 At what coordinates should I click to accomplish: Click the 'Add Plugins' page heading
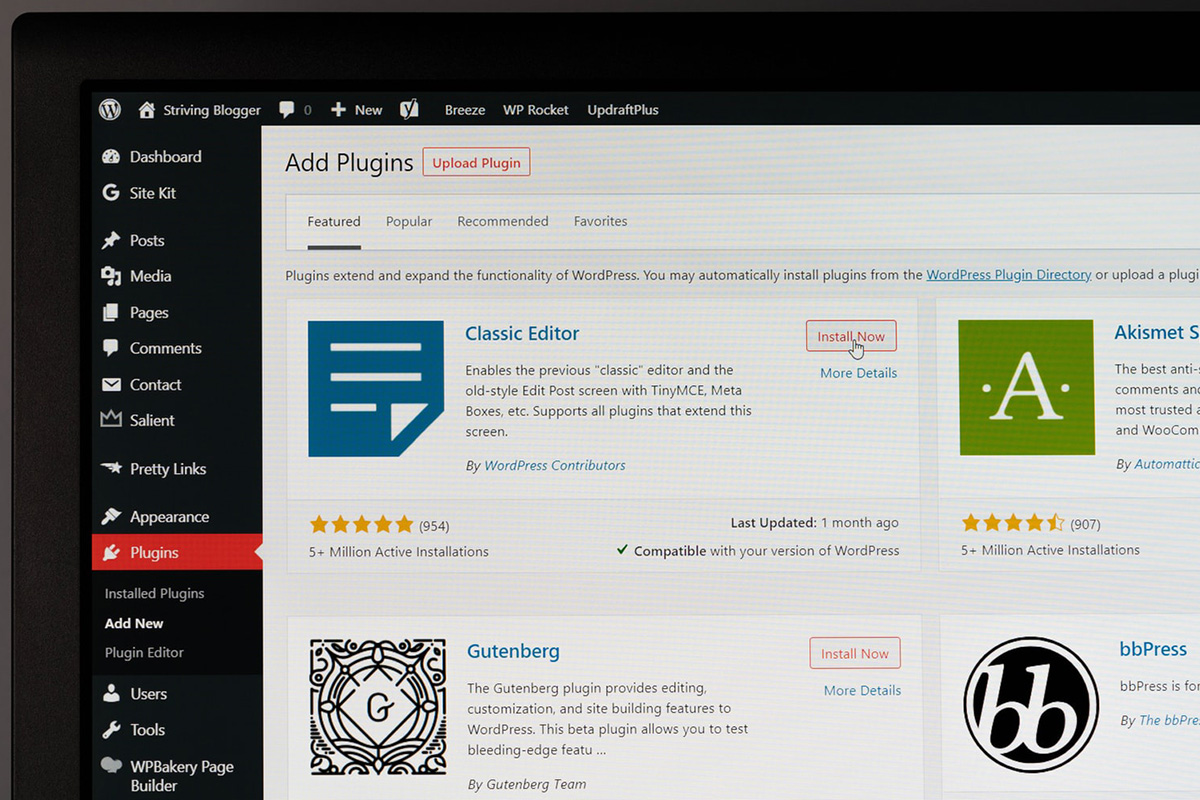click(349, 163)
